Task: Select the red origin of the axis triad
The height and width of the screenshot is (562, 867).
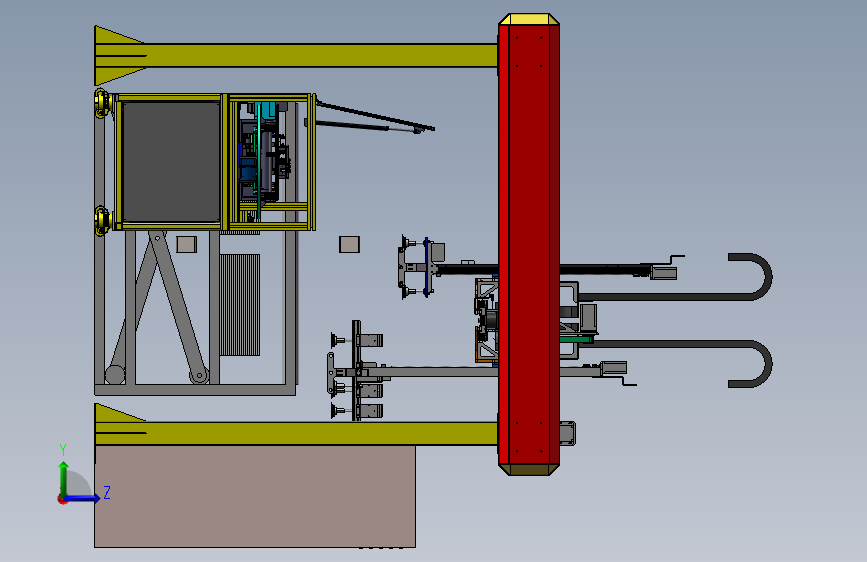Action: coord(62,499)
